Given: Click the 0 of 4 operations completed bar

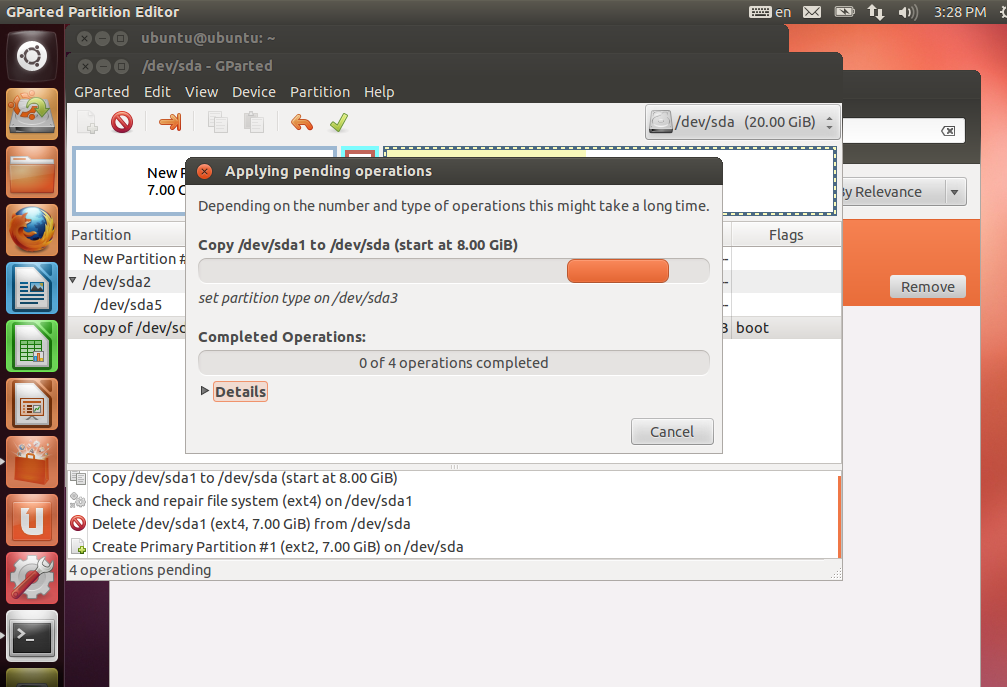Looking at the screenshot, I should 453,363.
